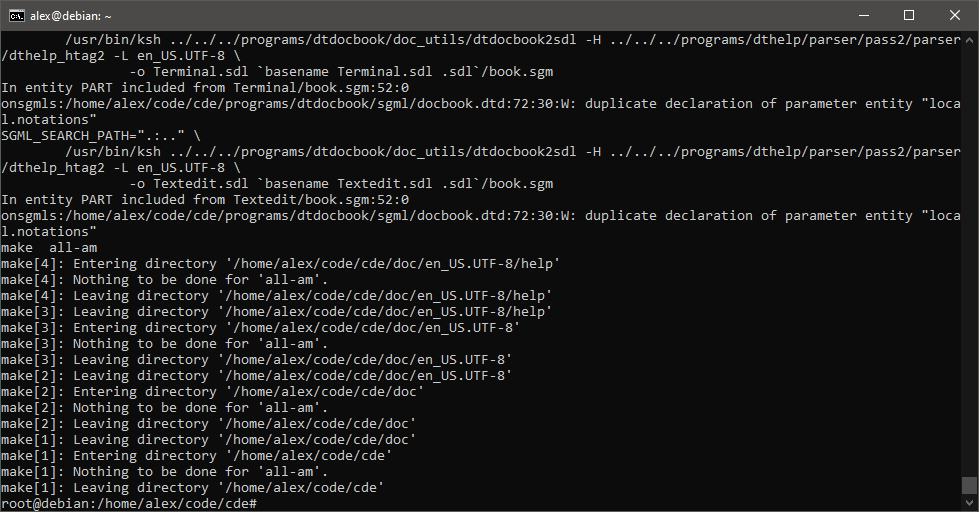Click the root@debian command prompt line

pyautogui.click(x=130, y=503)
